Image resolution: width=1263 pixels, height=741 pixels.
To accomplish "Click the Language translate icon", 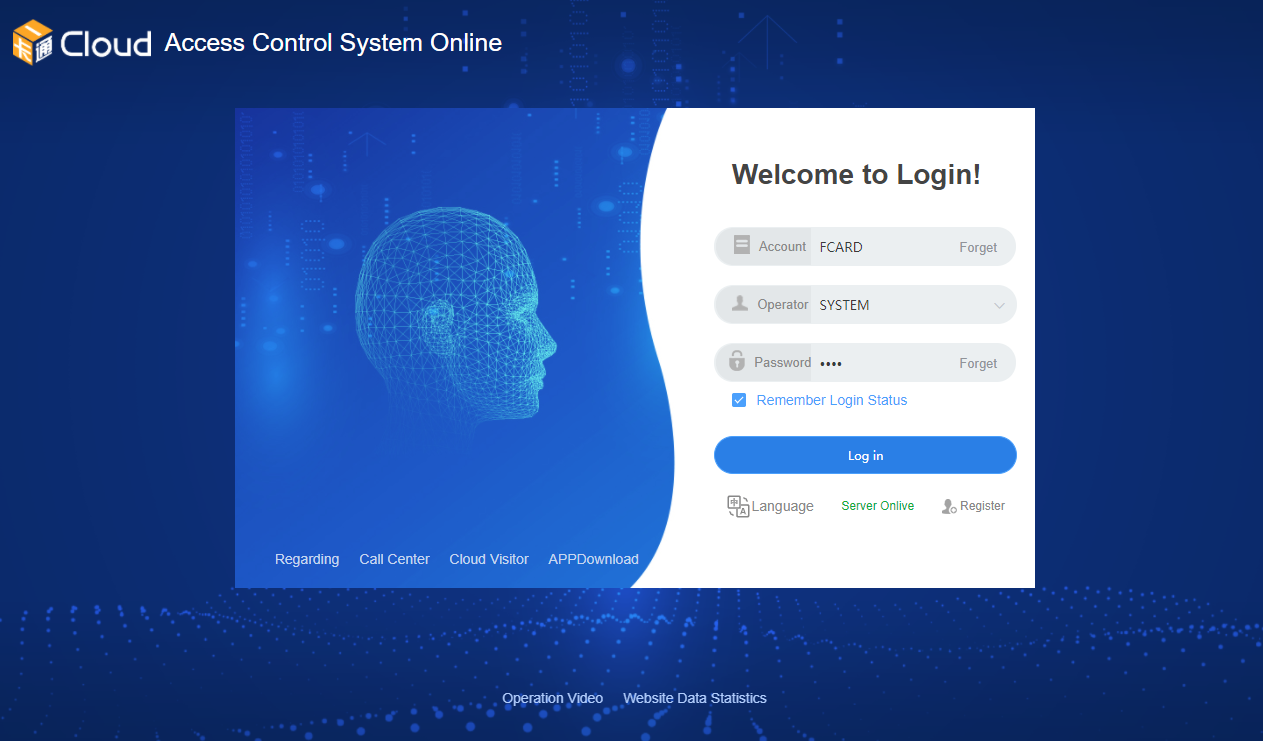I will click(738, 506).
